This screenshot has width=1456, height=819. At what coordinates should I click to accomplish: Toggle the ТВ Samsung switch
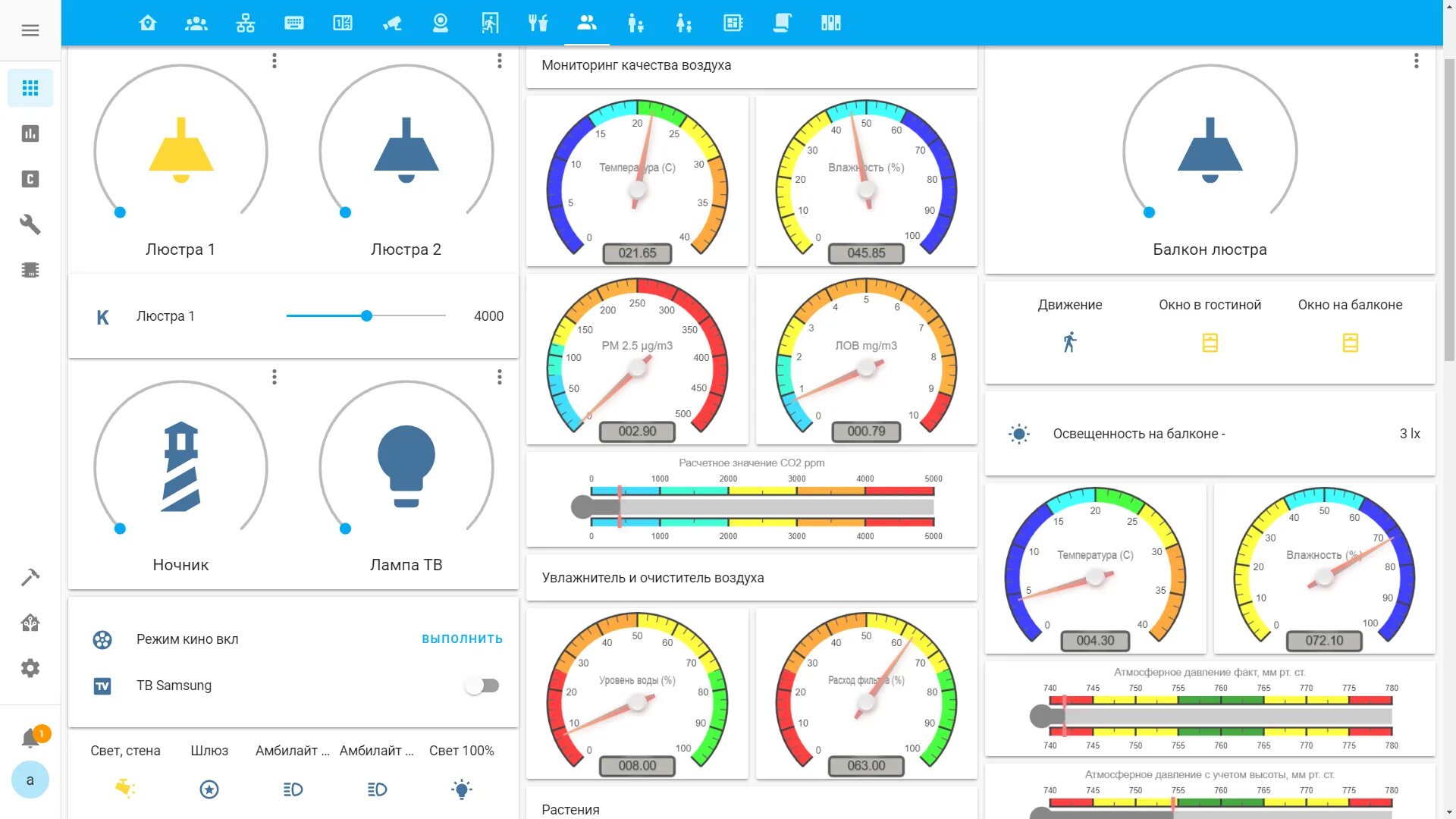(x=482, y=686)
